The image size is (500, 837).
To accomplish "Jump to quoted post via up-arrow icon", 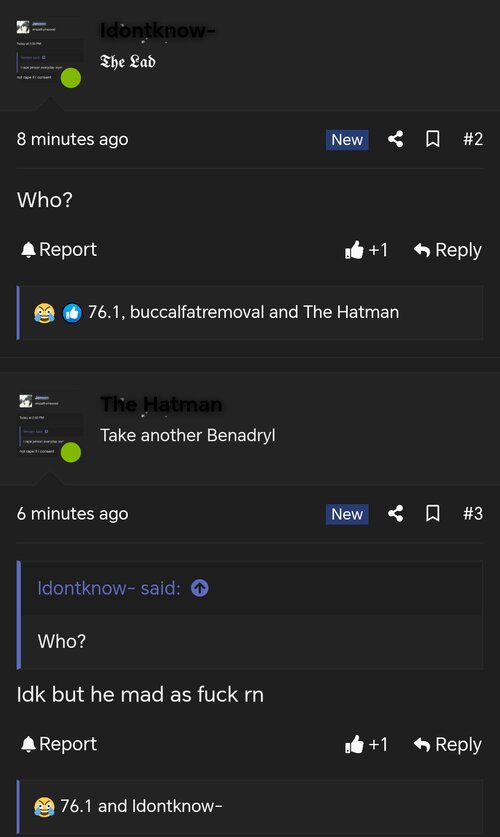I will pyautogui.click(x=200, y=588).
